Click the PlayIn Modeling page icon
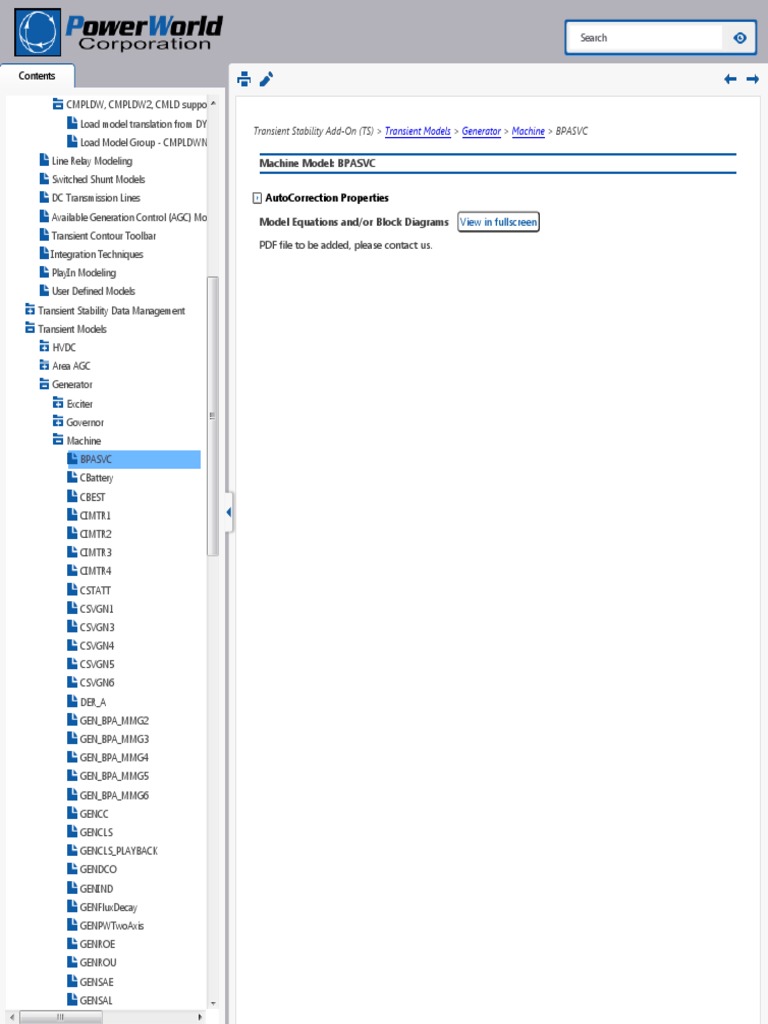Screen dimensions: 768x1024 (44, 272)
